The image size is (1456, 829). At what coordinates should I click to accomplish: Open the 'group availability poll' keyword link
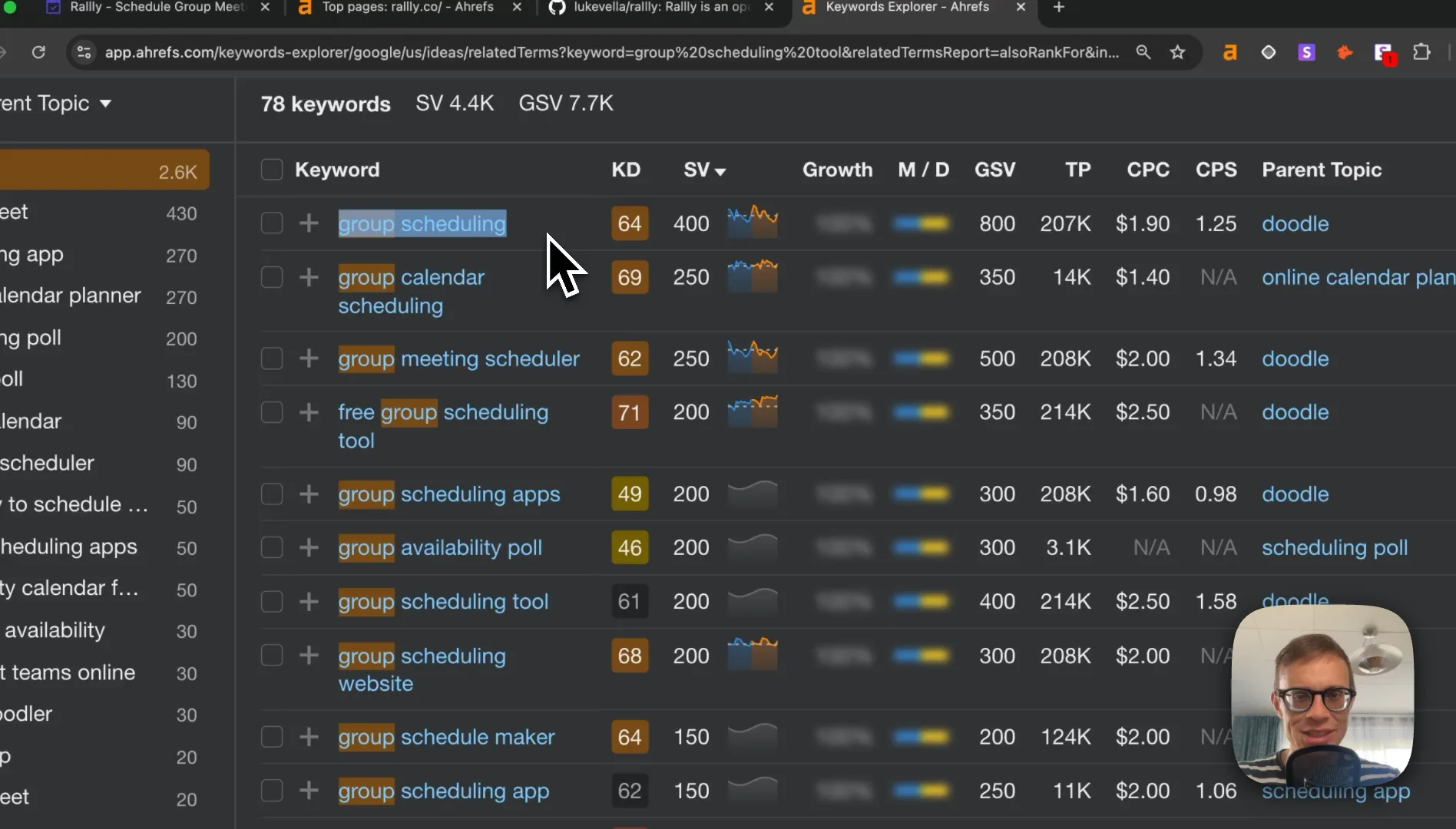tap(440, 547)
